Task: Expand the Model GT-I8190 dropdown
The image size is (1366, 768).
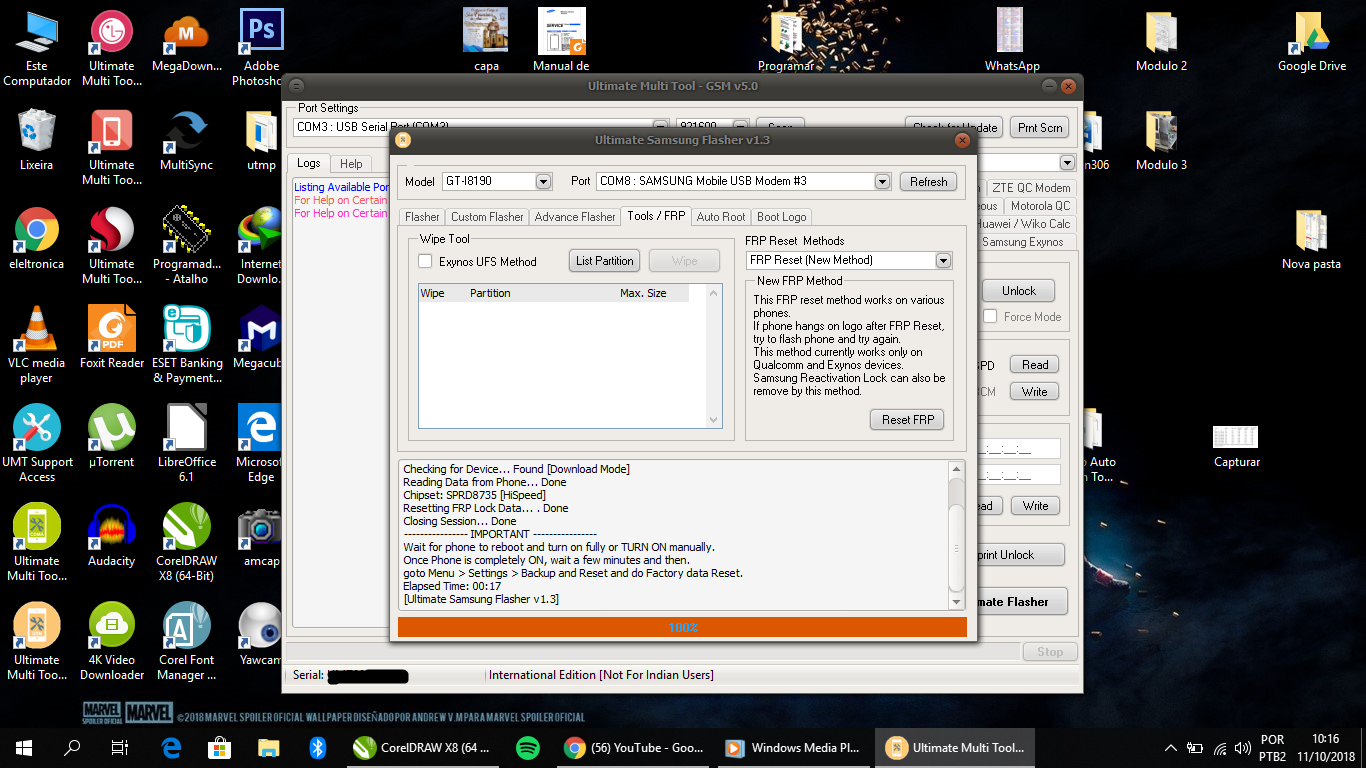Action: pos(543,181)
